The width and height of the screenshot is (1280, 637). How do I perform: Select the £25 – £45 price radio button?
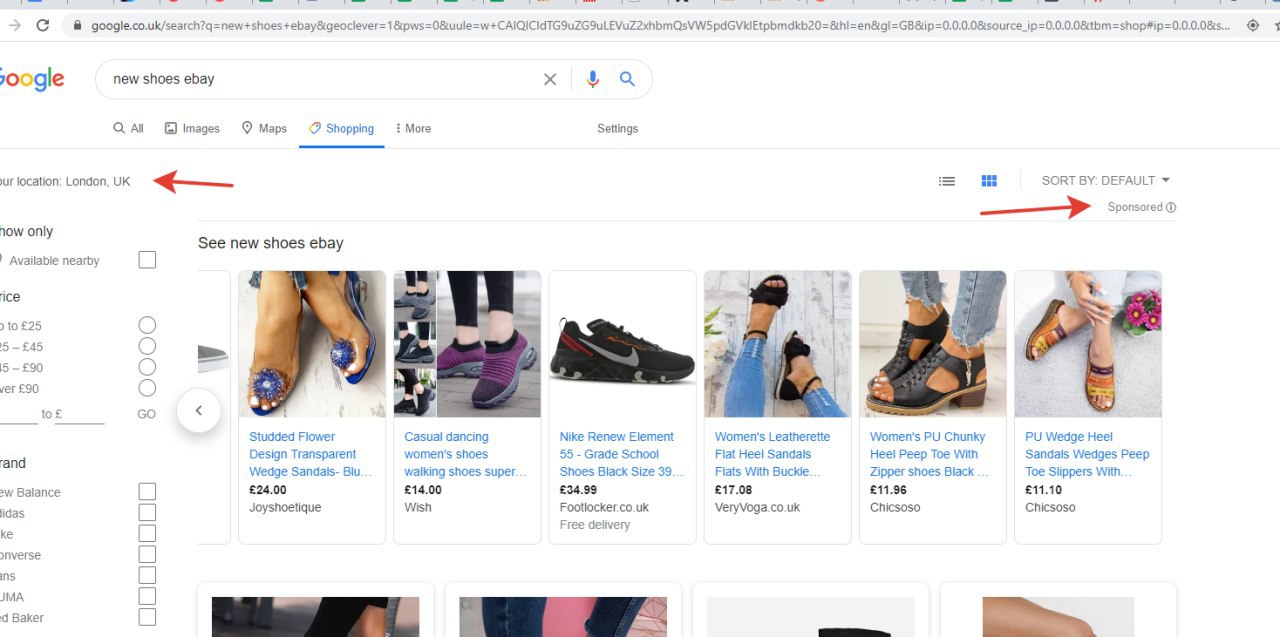pyautogui.click(x=147, y=346)
